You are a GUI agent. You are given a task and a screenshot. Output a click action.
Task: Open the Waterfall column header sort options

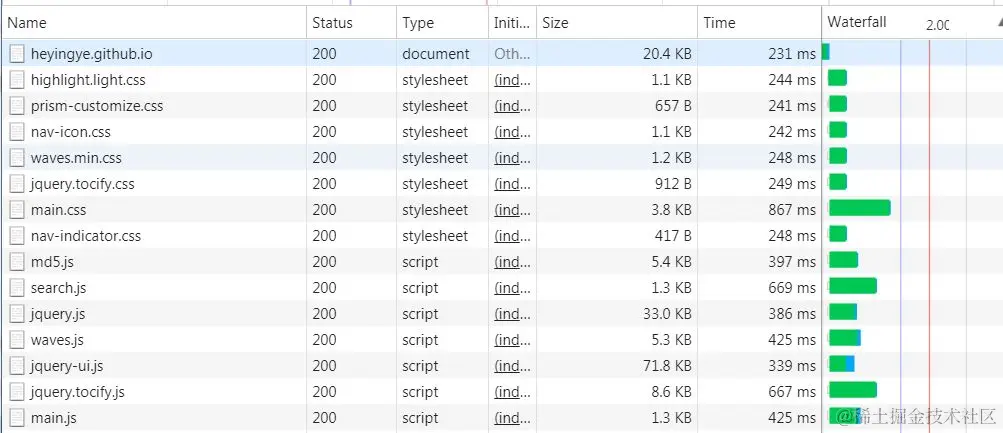(912, 23)
